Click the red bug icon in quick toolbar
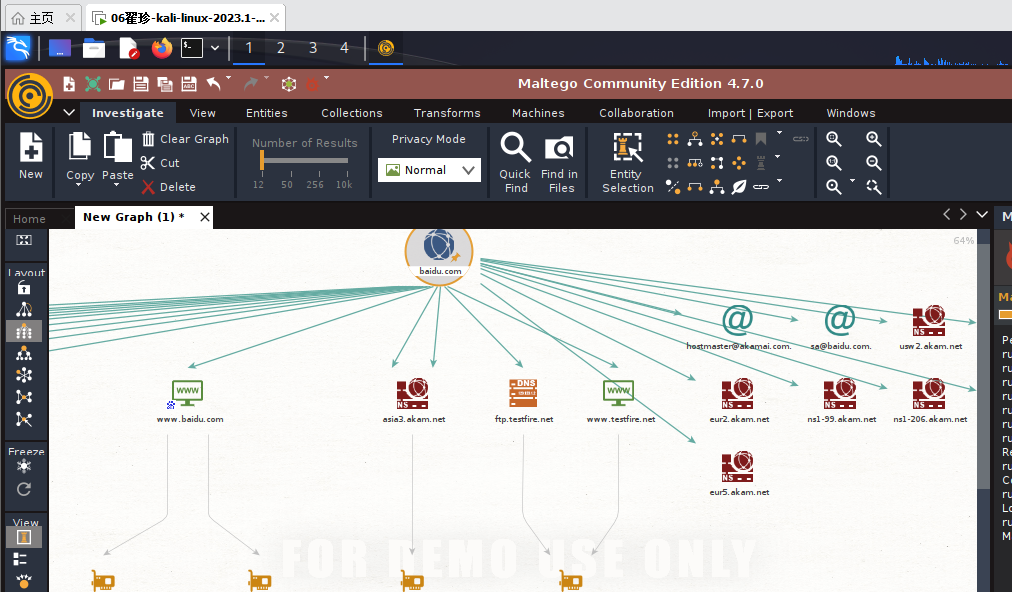This screenshot has height=592, width=1012. point(312,85)
